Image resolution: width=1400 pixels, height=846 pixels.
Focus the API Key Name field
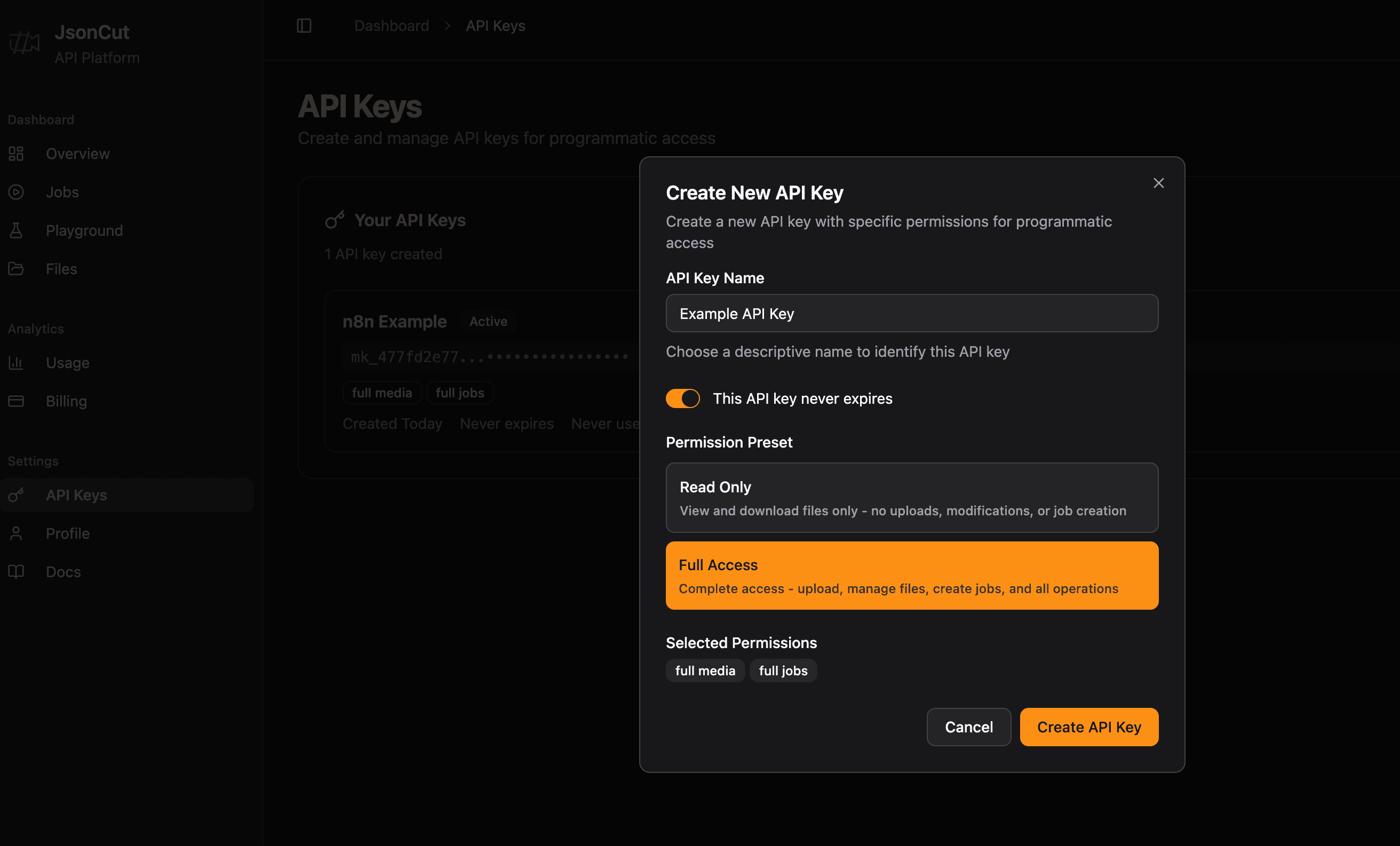(911, 313)
